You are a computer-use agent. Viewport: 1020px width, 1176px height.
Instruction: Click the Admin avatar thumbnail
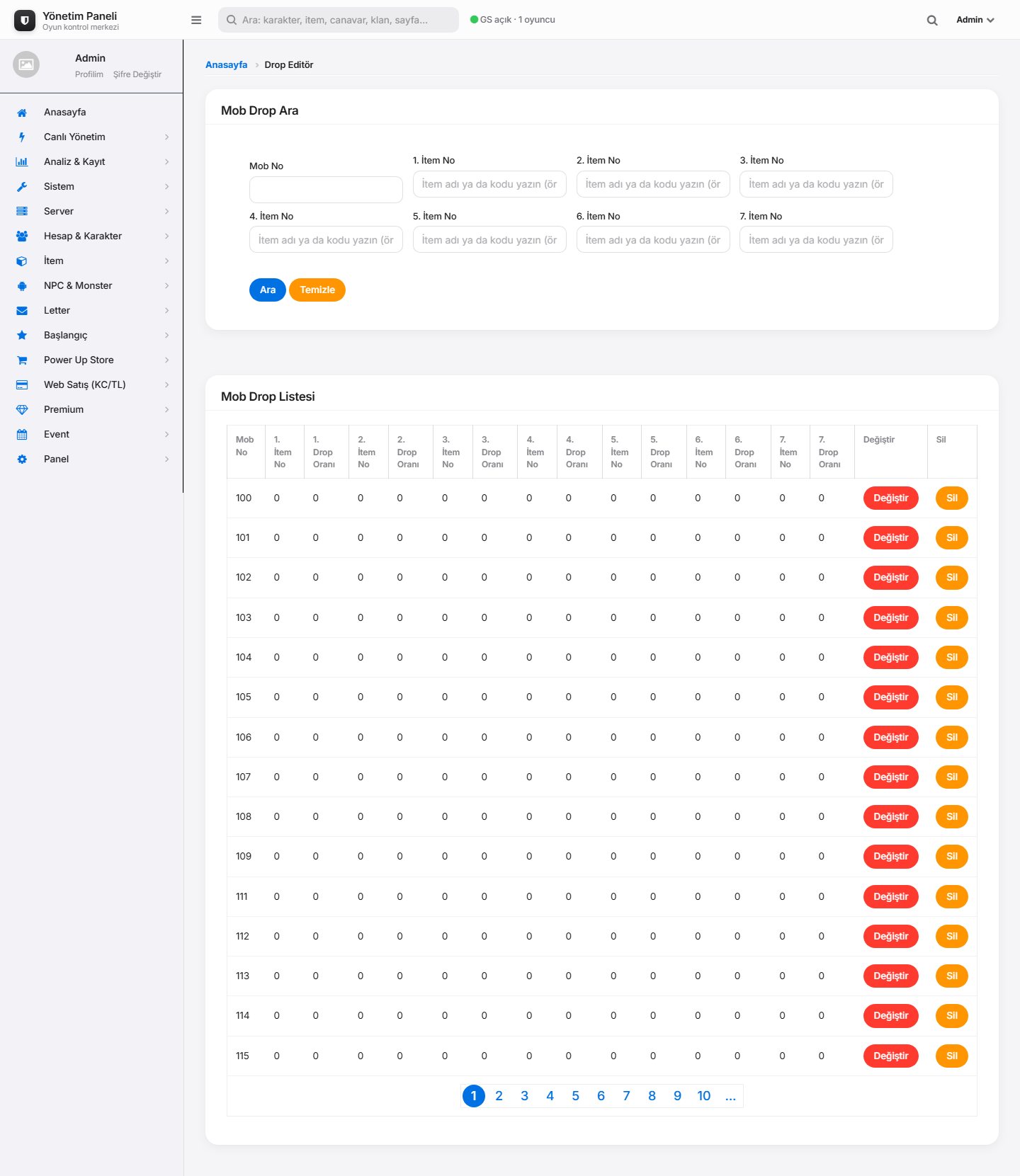(x=26, y=64)
